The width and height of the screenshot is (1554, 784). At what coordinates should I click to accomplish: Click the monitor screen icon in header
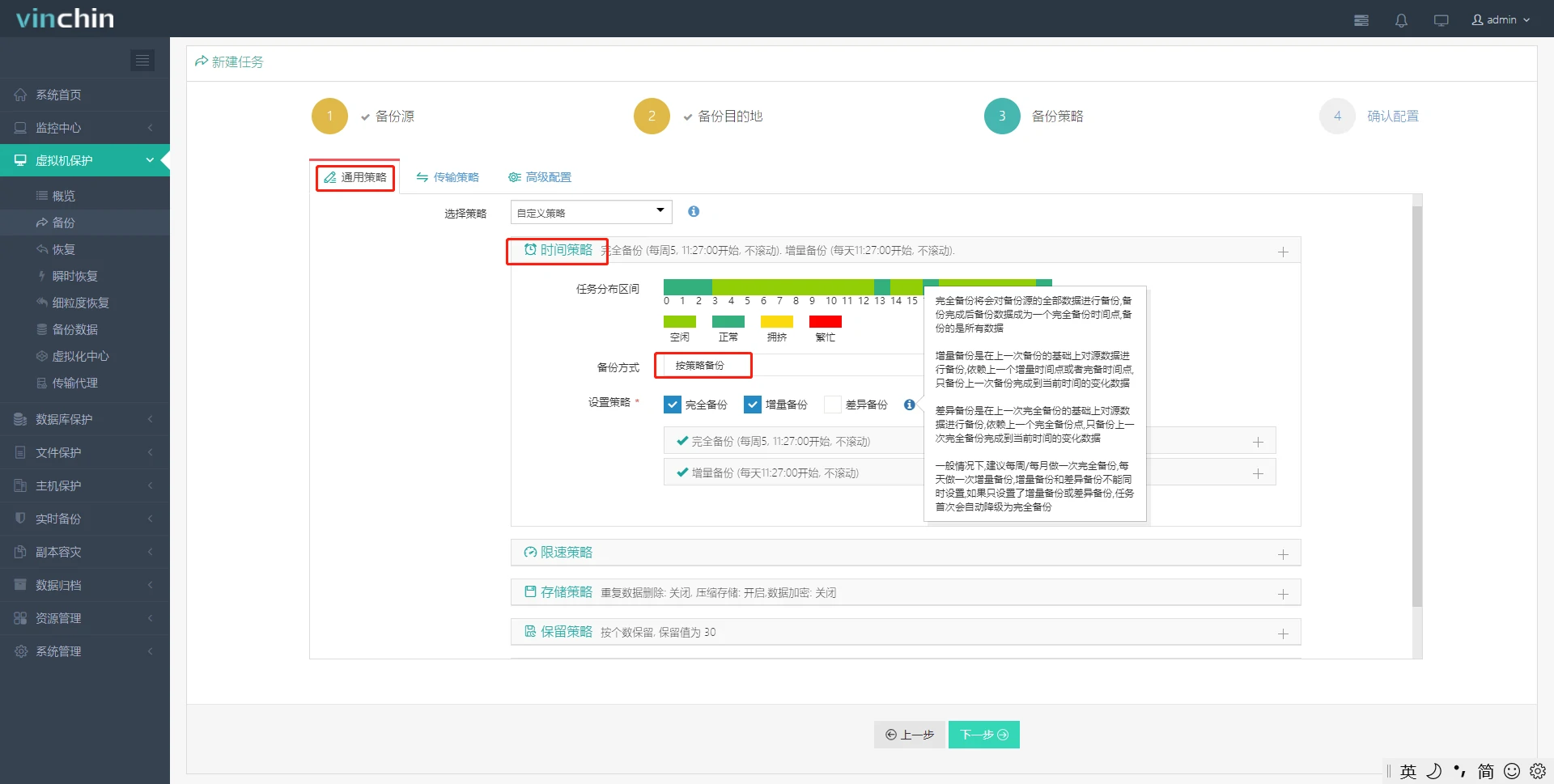point(1441,20)
